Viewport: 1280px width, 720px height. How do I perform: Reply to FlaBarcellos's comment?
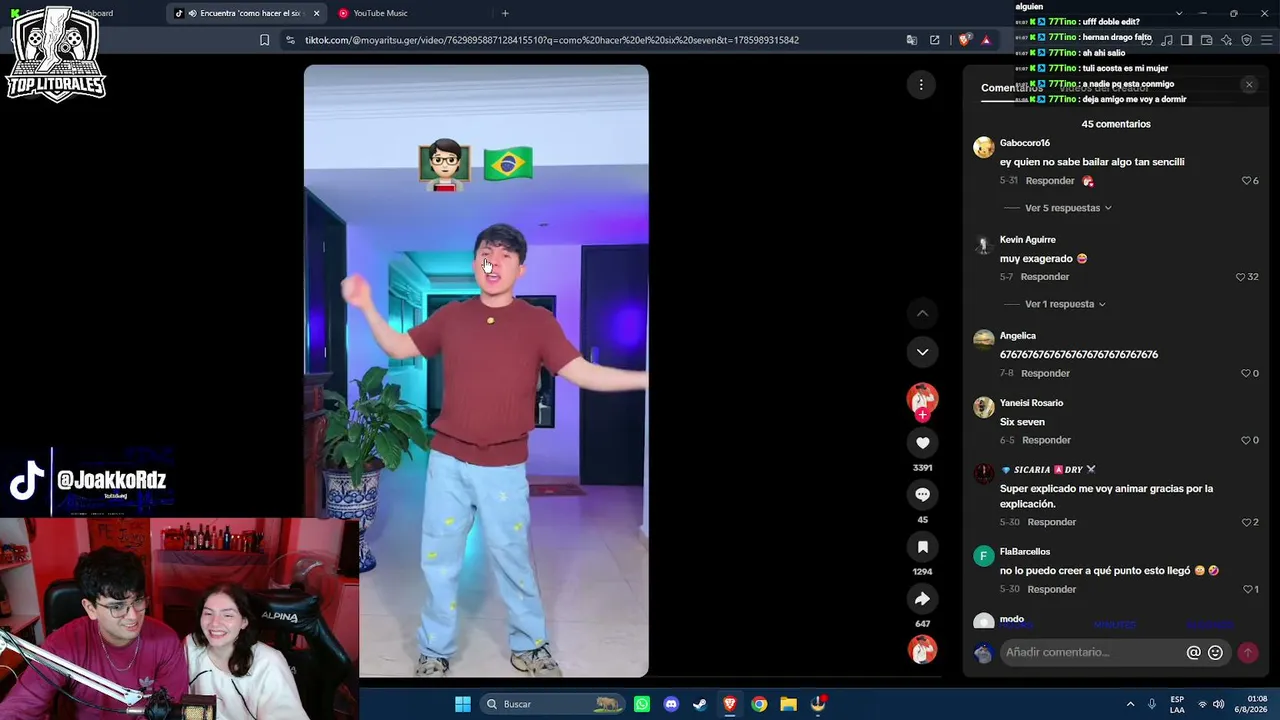(1051, 589)
